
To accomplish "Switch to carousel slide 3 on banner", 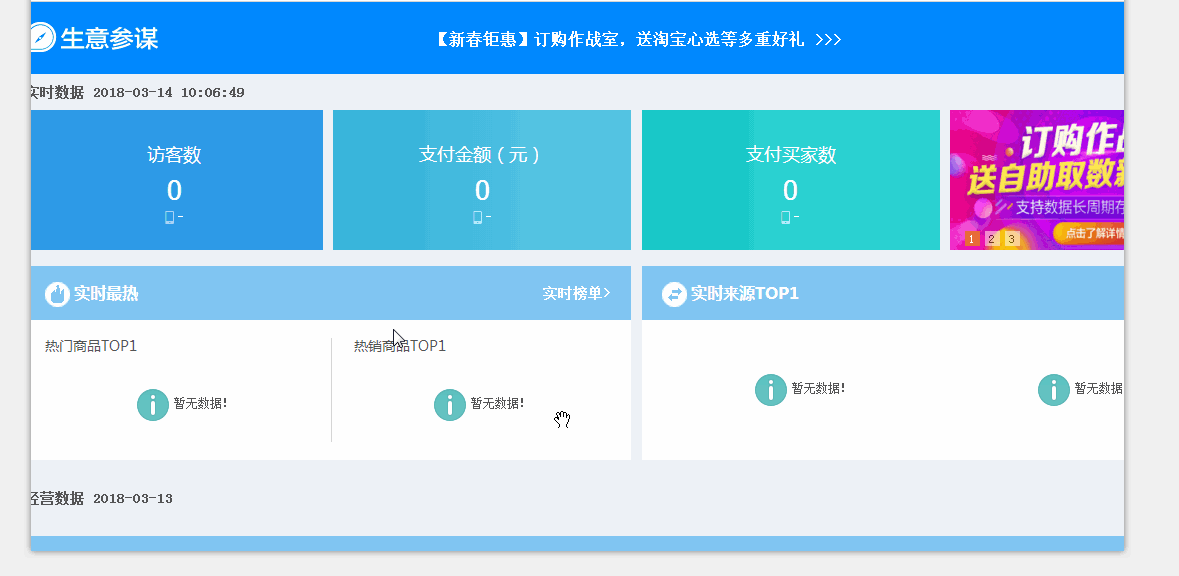I will coord(1011,239).
